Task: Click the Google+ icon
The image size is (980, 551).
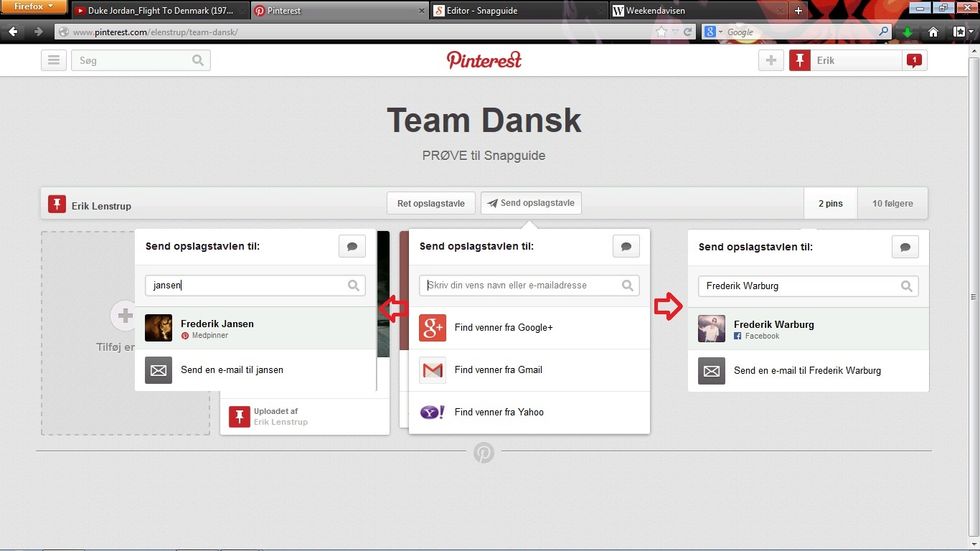Action: pyautogui.click(x=432, y=328)
